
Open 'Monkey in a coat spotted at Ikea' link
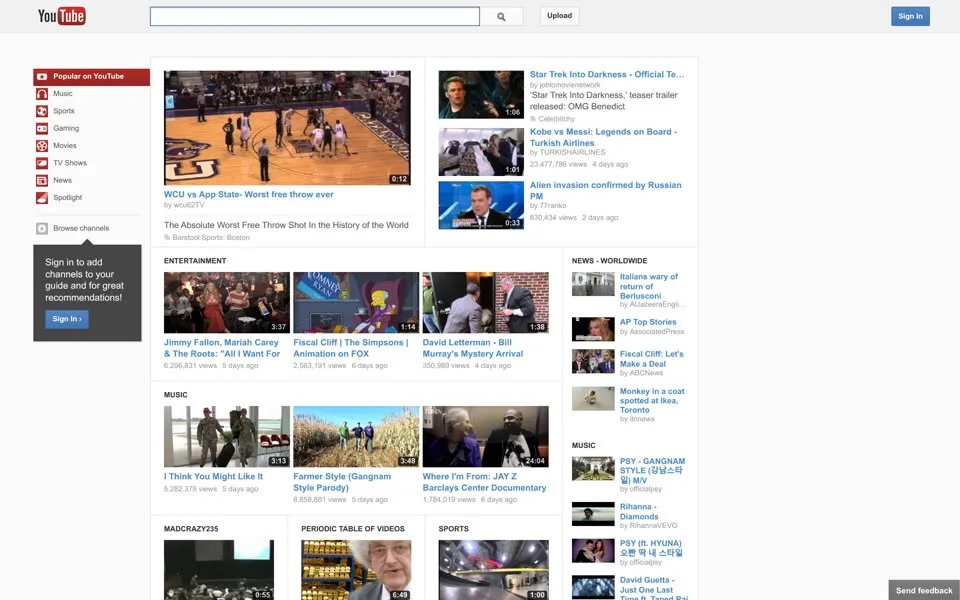[652, 400]
